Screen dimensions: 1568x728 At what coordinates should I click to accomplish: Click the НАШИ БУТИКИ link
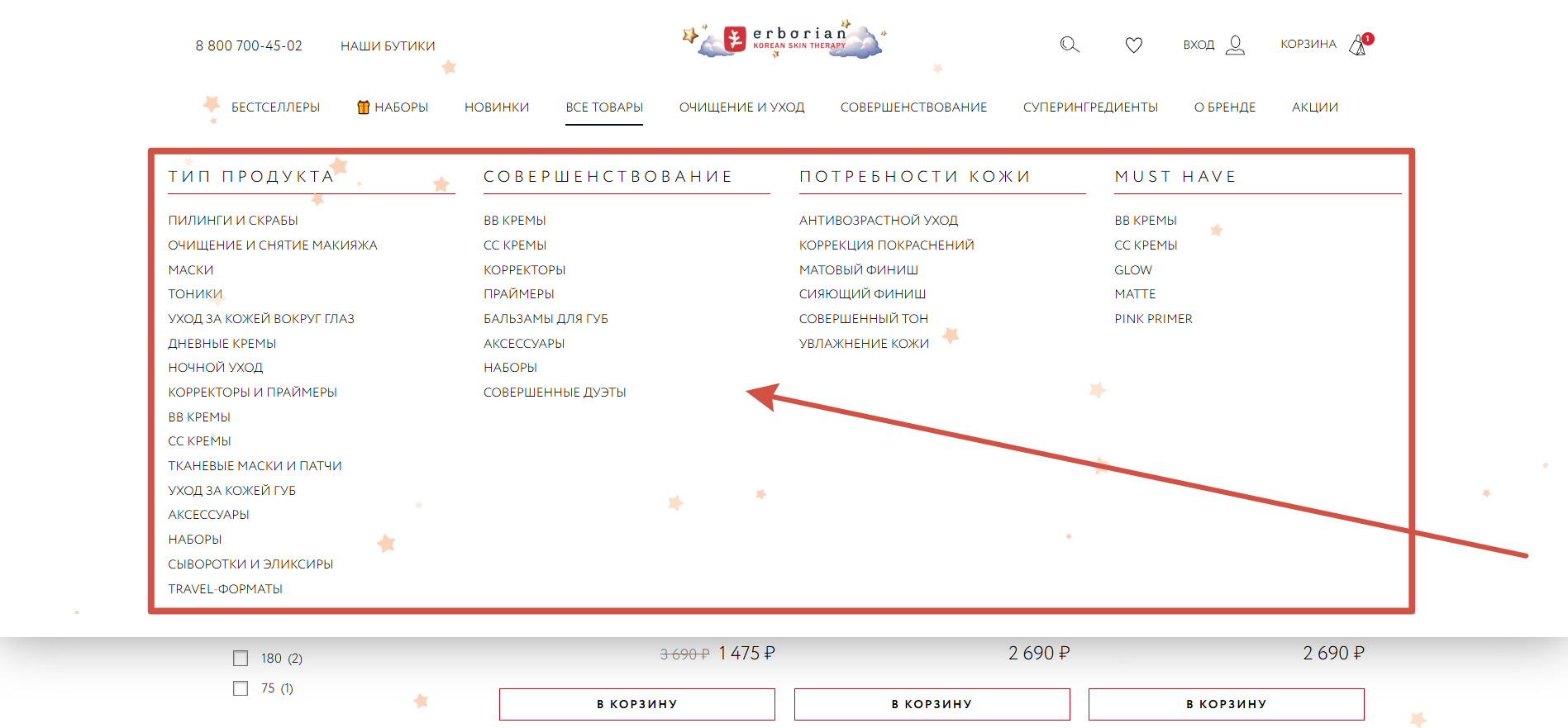coord(388,46)
